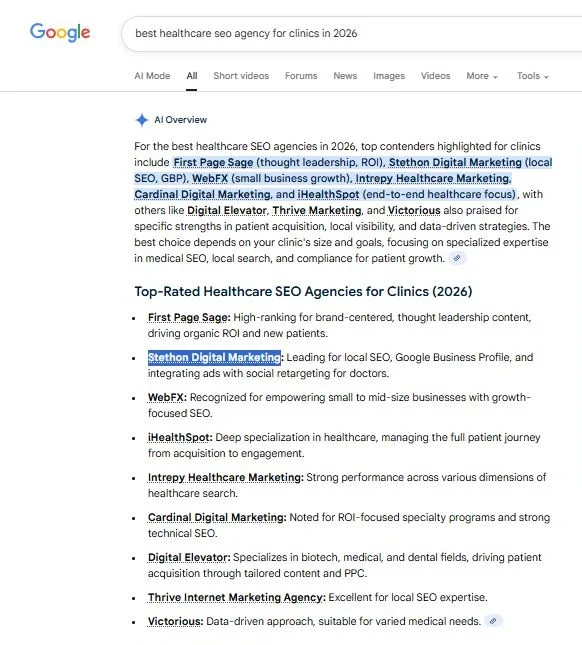The width and height of the screenshot is (582, 645).
Task: Open the Forums tab
Action: [301, 76]
